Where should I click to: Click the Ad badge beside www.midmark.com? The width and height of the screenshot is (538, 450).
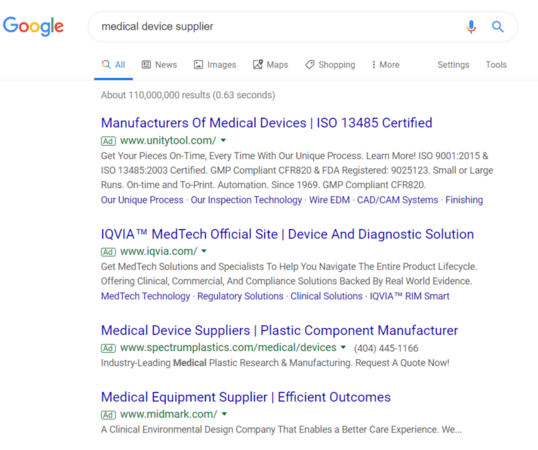pyautogui.click(x=108, y=415)
